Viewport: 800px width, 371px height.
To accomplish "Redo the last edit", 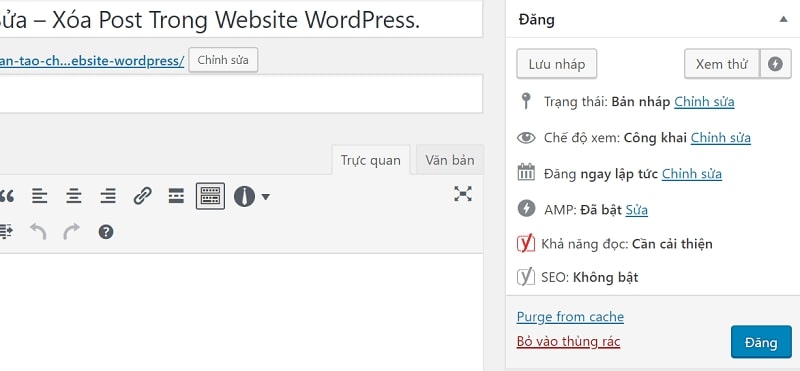I will 72,232.
